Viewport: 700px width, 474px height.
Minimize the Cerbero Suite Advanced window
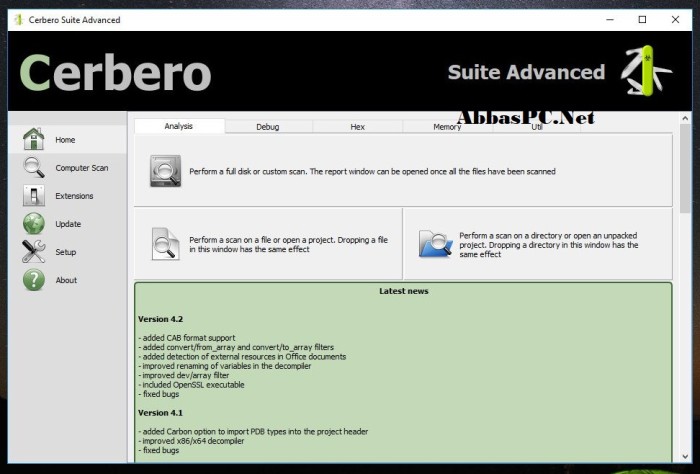610,20
